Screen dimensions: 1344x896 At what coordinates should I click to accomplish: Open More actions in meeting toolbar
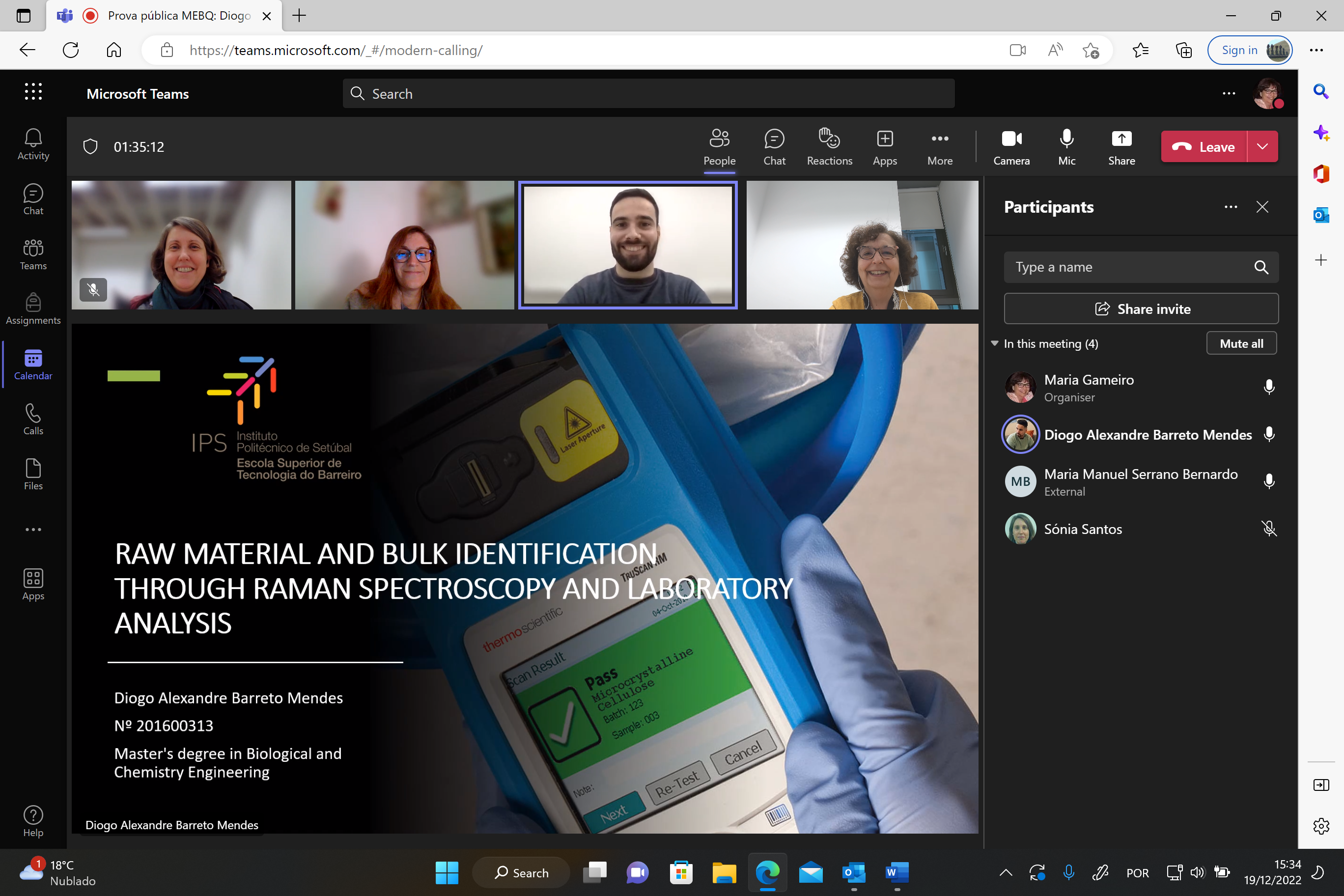click(939, 147)
